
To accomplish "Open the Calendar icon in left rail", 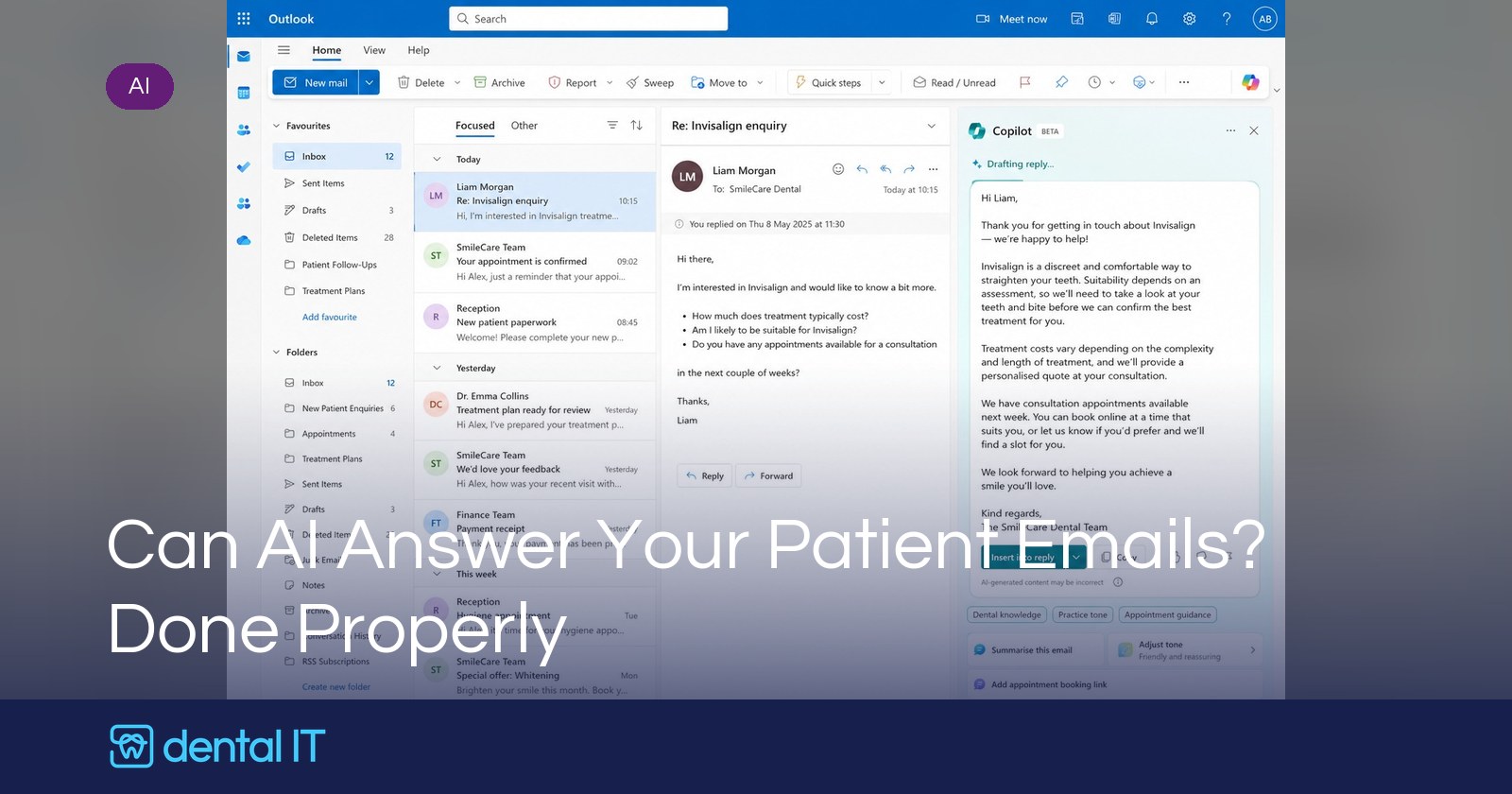I will (x=244, y=93).
